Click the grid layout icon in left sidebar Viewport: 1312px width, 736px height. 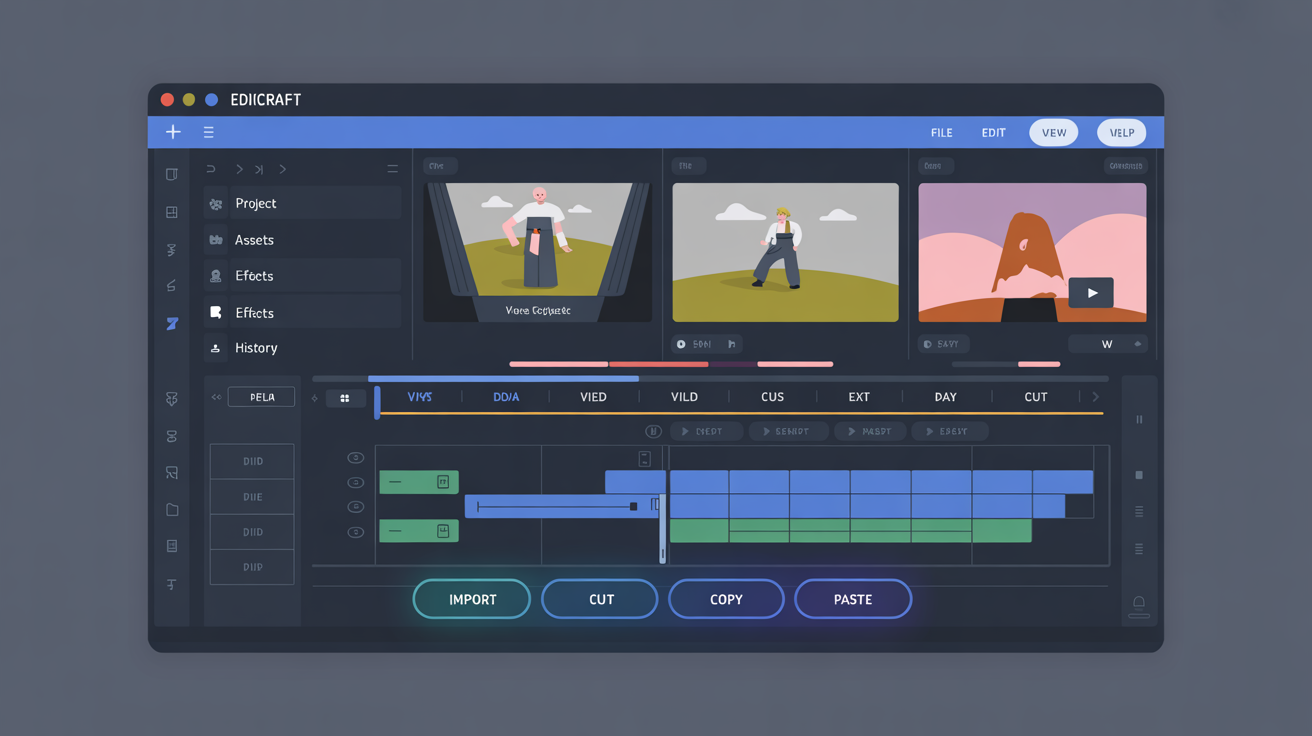coord(172,212)
